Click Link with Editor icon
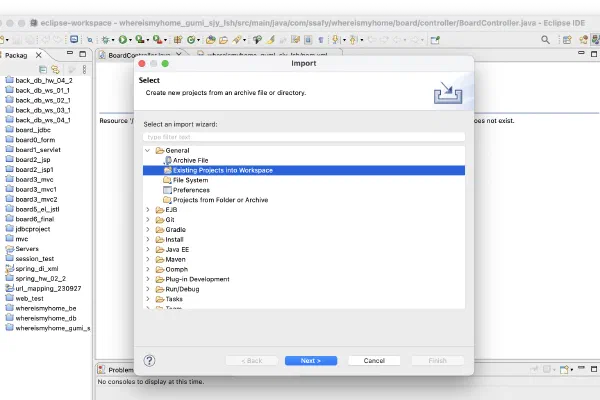 pos(56,69)
